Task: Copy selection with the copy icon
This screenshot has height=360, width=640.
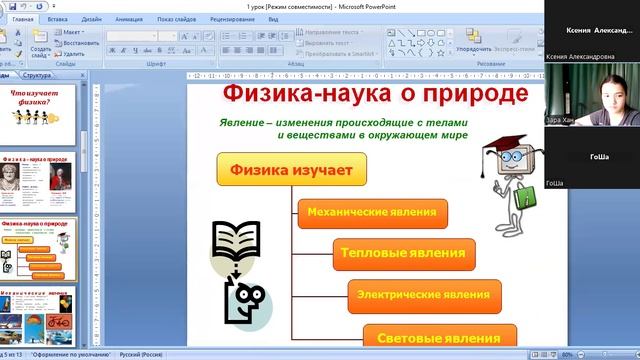Action: point(18,43)
